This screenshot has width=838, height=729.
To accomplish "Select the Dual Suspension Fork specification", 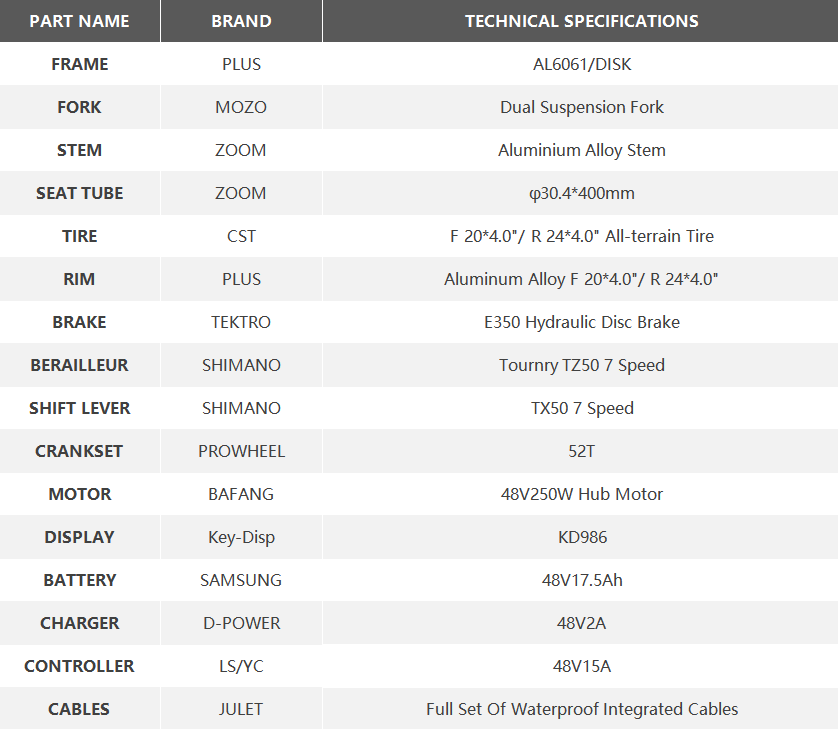I will click(581, 107).
